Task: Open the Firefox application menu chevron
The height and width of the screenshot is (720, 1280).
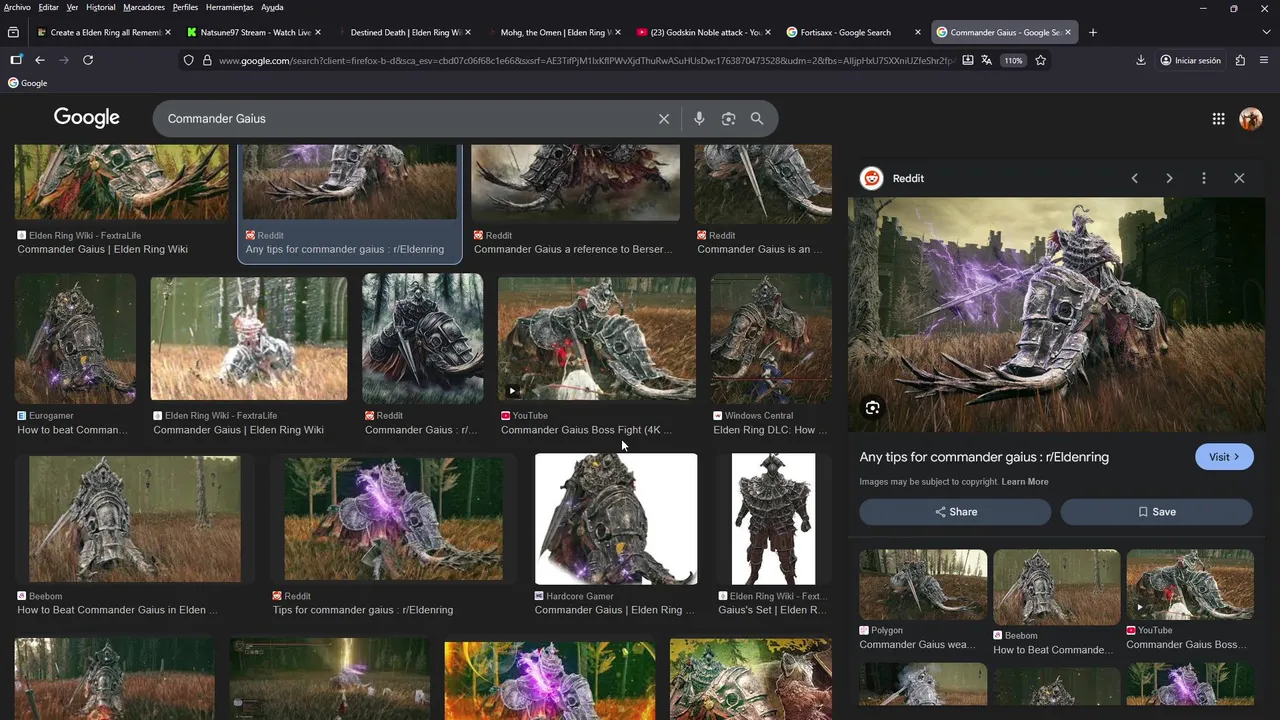Action: [1266, 60]
